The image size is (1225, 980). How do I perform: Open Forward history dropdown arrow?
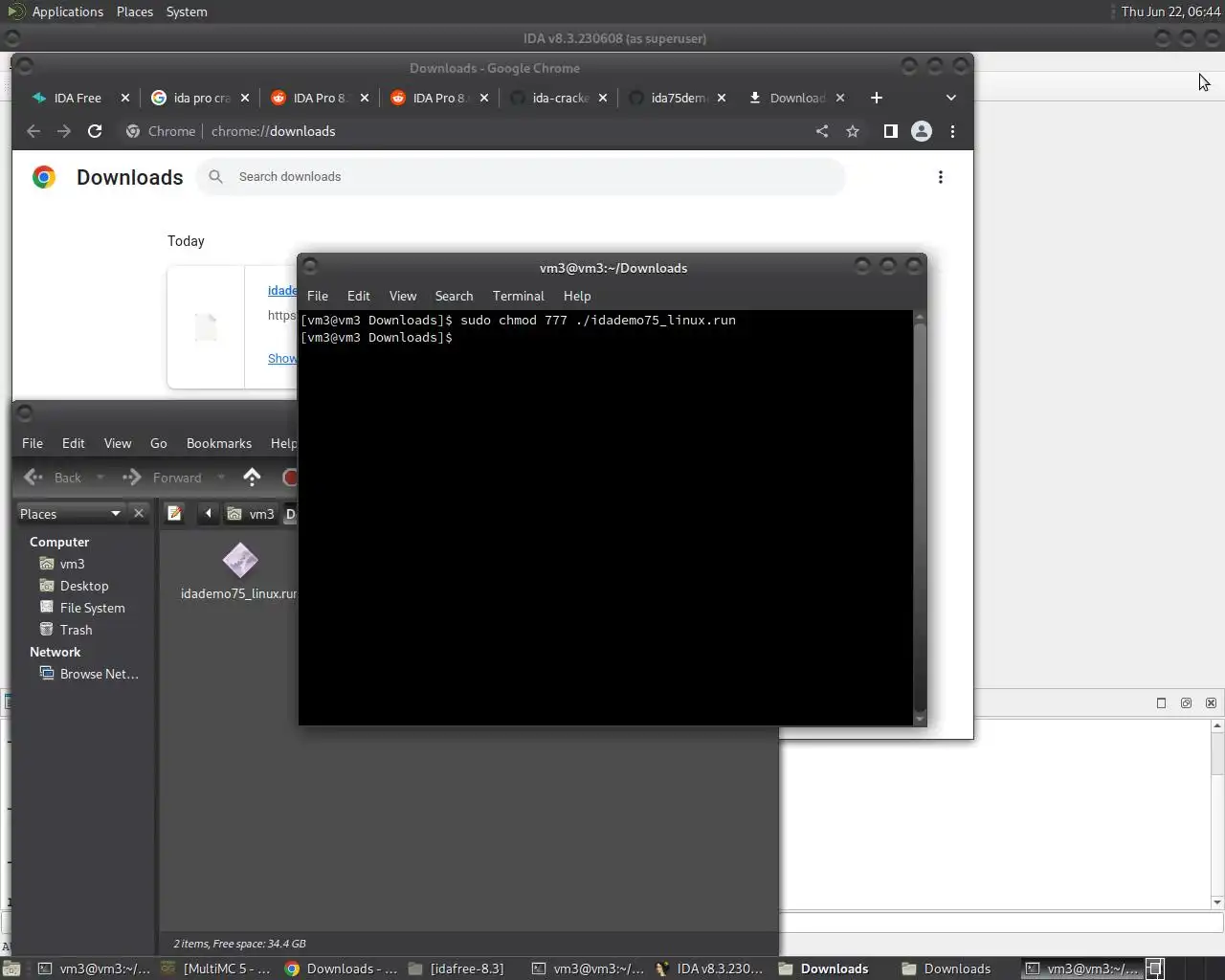221,477
